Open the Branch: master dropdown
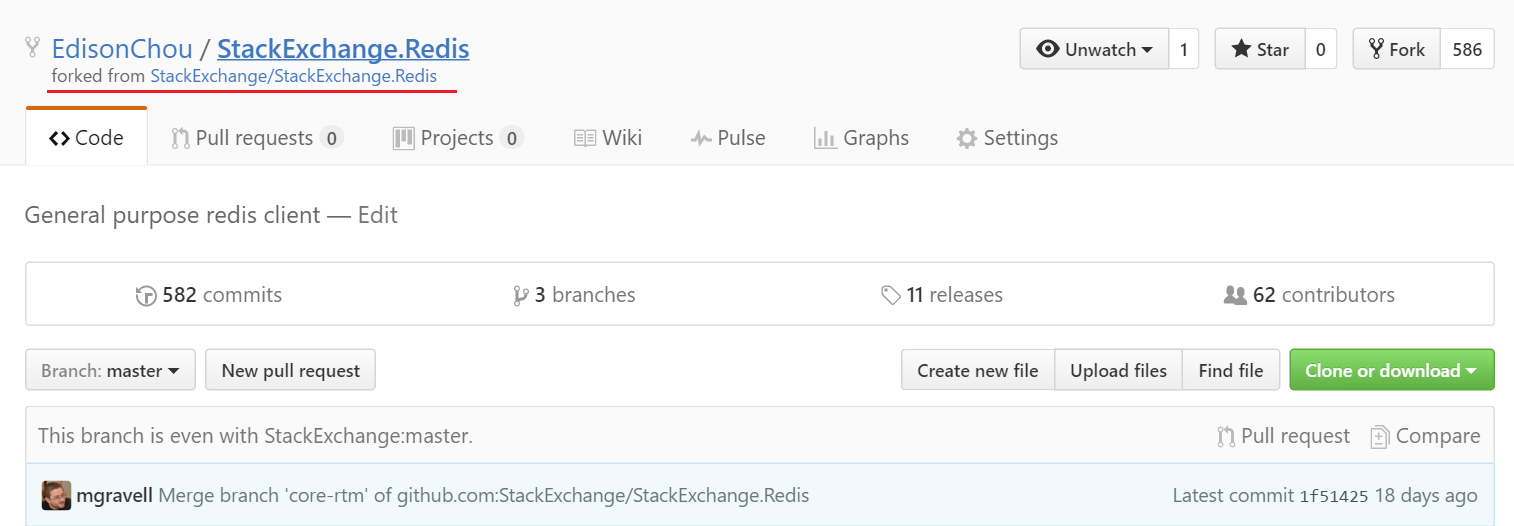Image resolution: width=1514 pixels, height=526 pixels. [110, 371]
